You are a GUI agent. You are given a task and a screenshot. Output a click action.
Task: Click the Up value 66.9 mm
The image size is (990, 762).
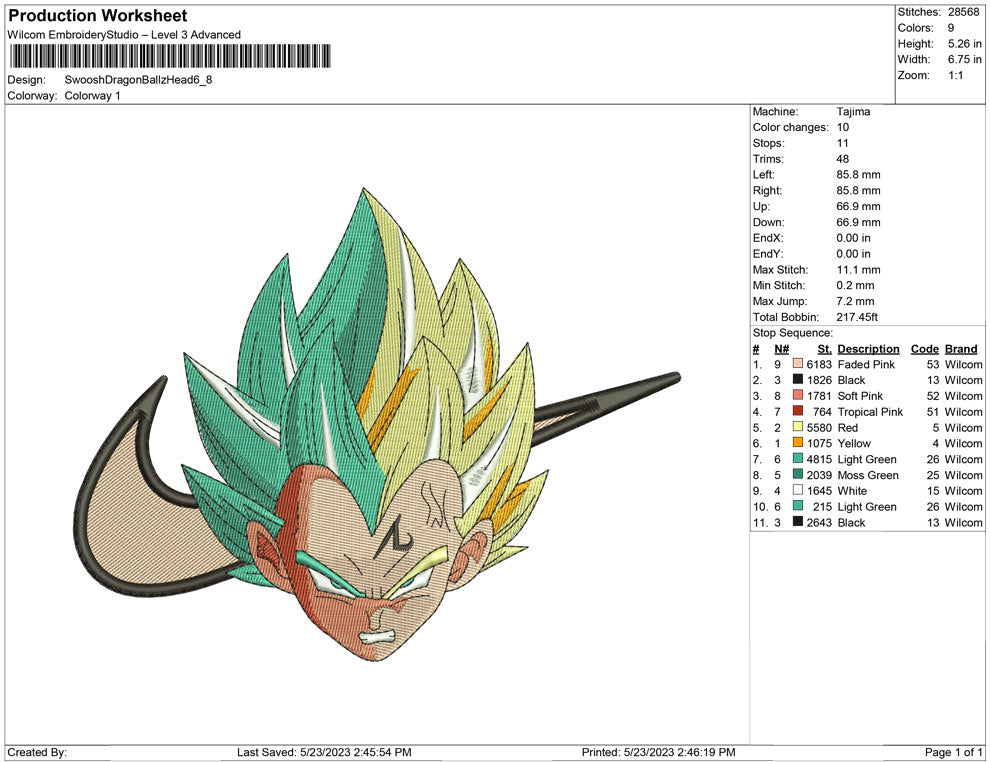pos(858,206)
